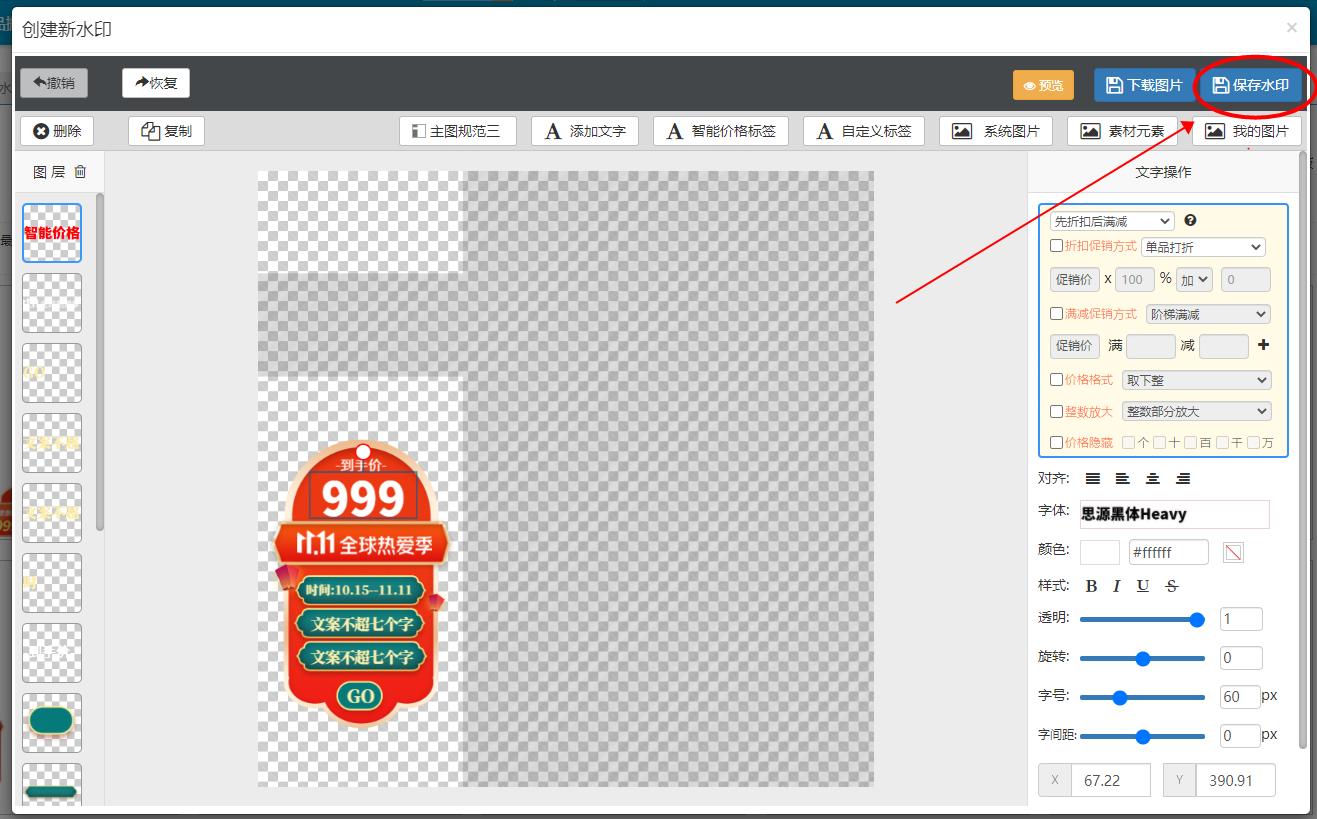The height and width of the screenshot is (819, 1317).
Task: Preview the watermark with 预览
Action: coord(1043,85)
